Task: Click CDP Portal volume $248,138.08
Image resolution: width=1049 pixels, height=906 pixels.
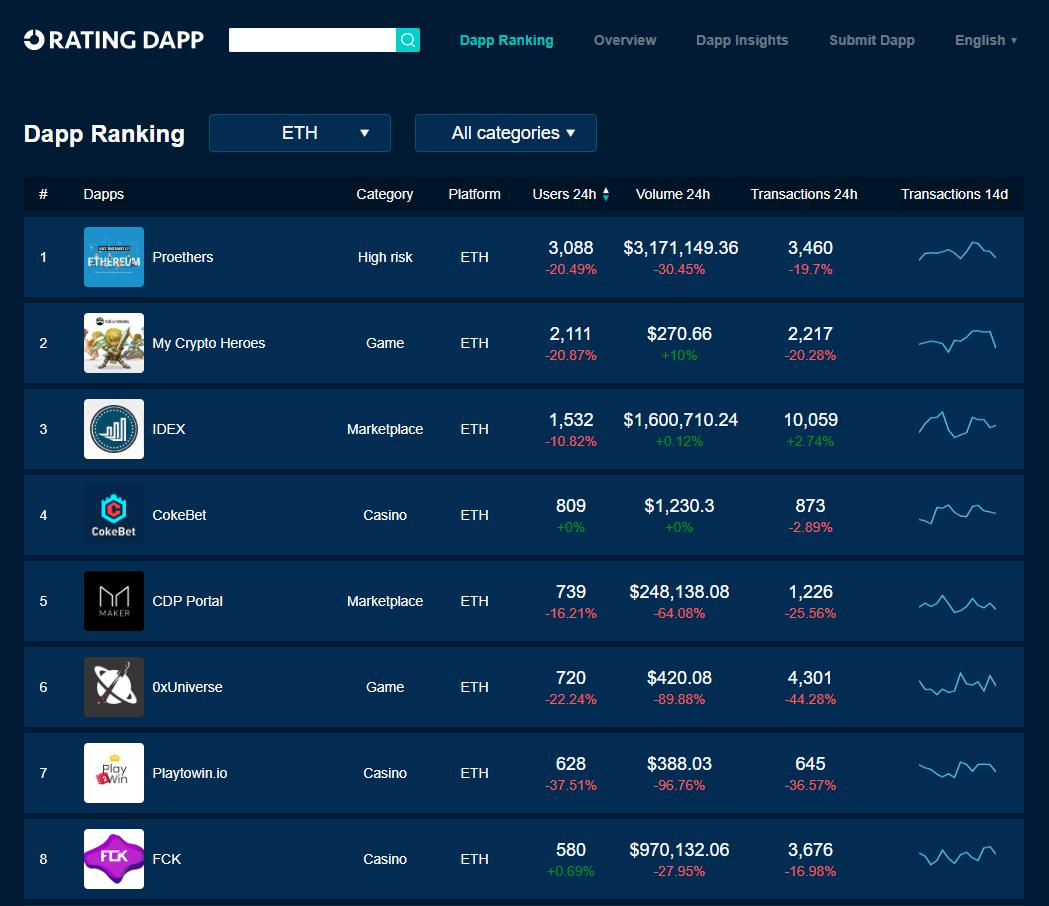Action: pyautogui.click(x=679, y=592)
